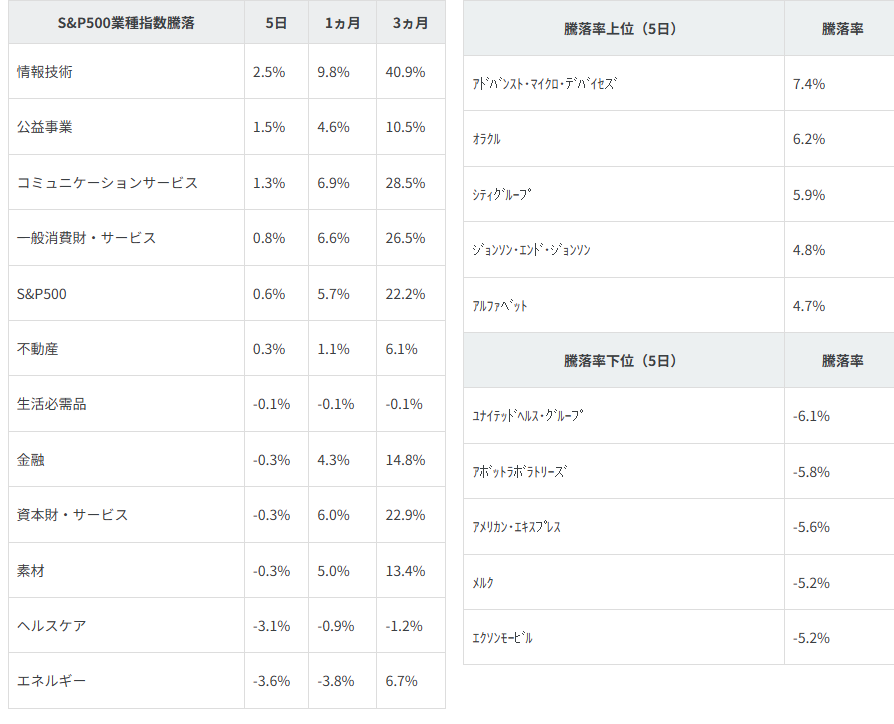
Task: Click the S&P500業種指数騰落 table header
Action: [126, 23]
